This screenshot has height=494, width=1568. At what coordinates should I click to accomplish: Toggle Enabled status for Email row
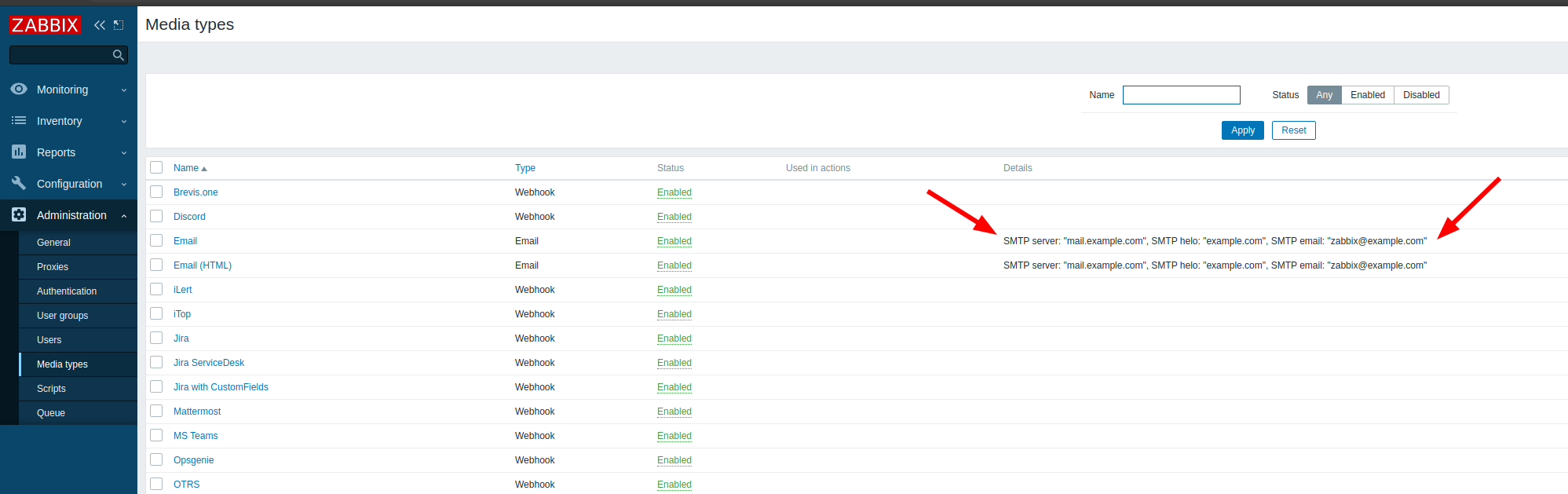tap(674, 241)
